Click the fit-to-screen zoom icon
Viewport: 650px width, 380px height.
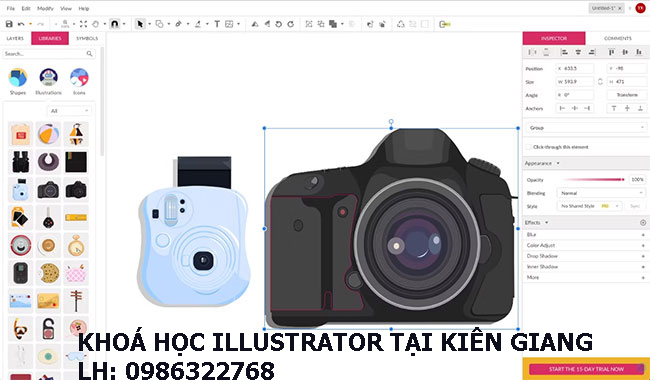coord(83,24)
